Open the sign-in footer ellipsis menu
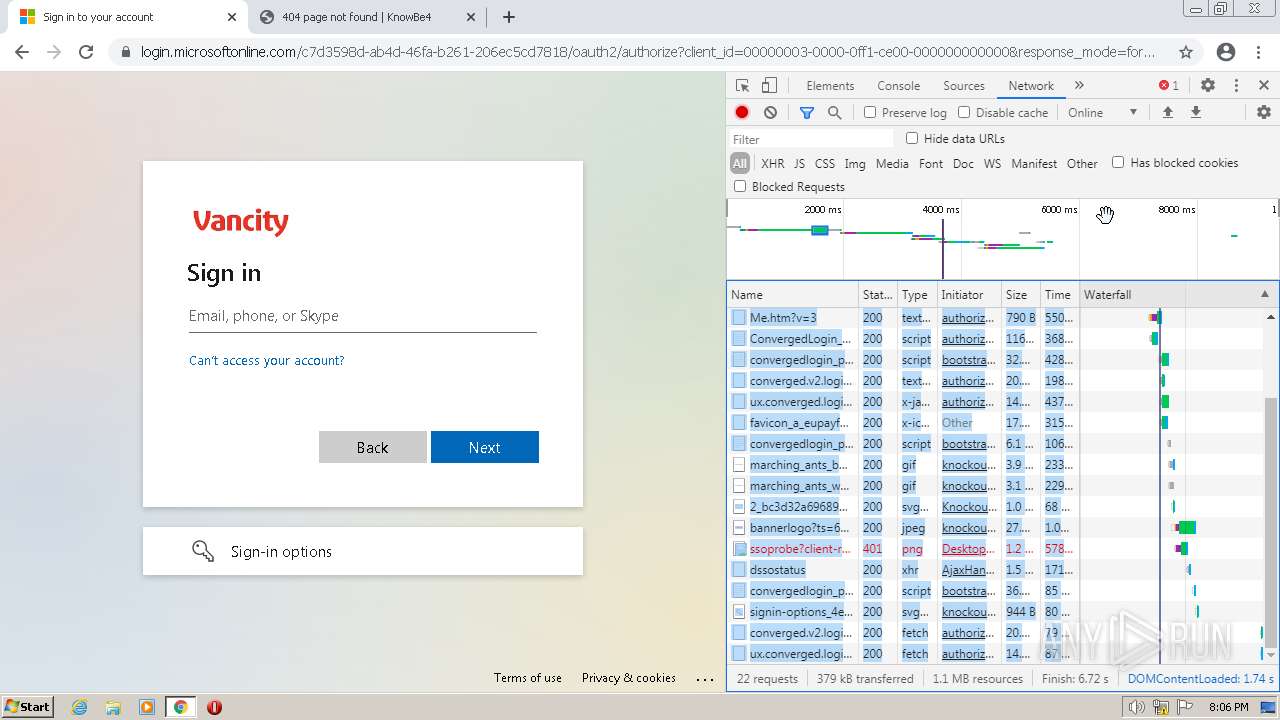Image resolution: width=1280 pixels, height=720 pixels. [705, 678]
